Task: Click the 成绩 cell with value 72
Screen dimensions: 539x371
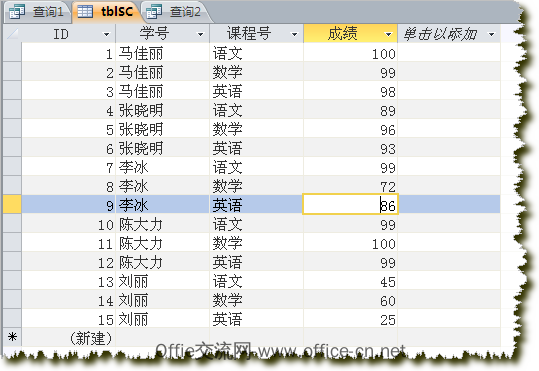Action: click(350, 186)
